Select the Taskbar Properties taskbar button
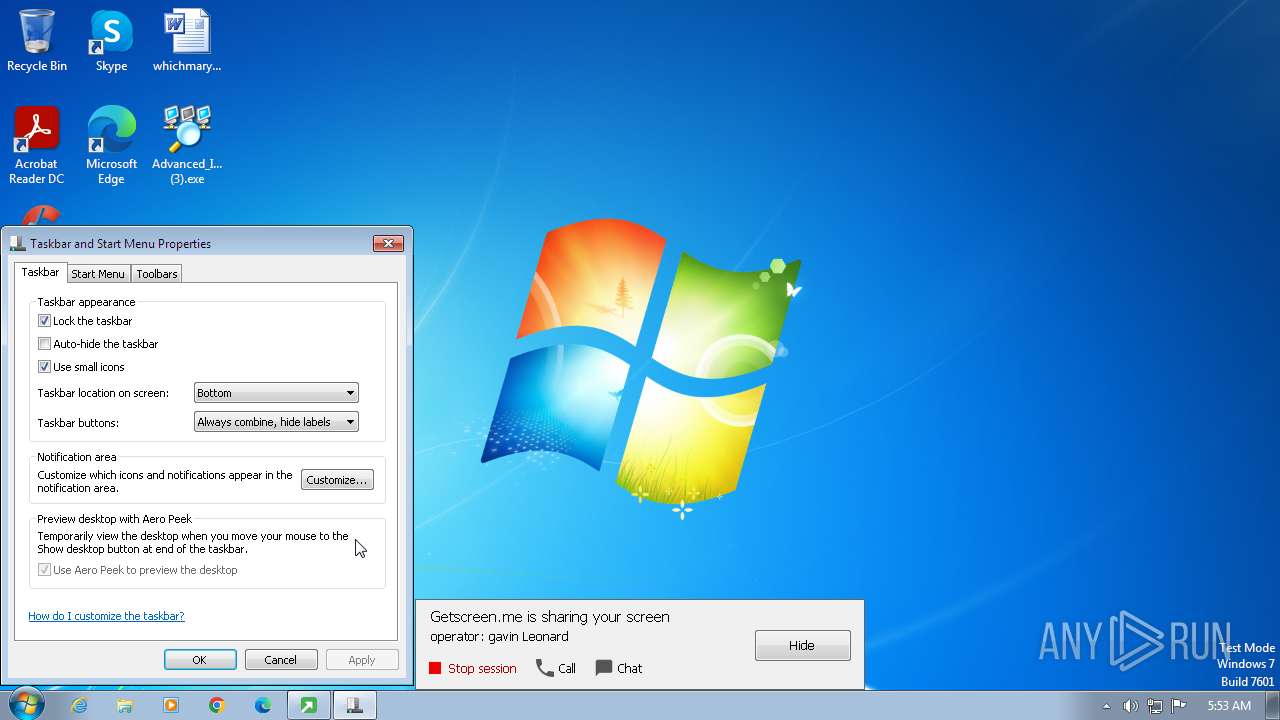Screen dimensions: 1280x720 (354, 705)
